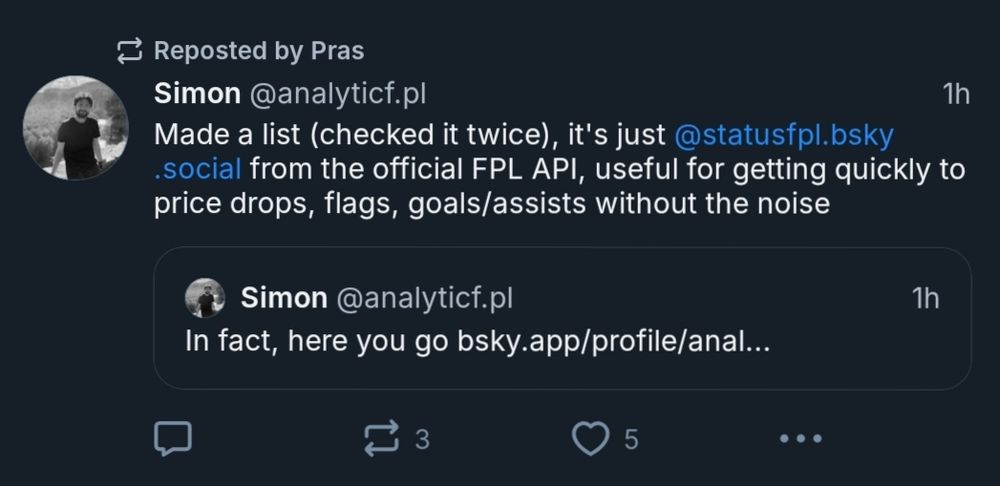Click the small avatar in quoted post
Screen dimensions: 1000x486
pos(205,298)
